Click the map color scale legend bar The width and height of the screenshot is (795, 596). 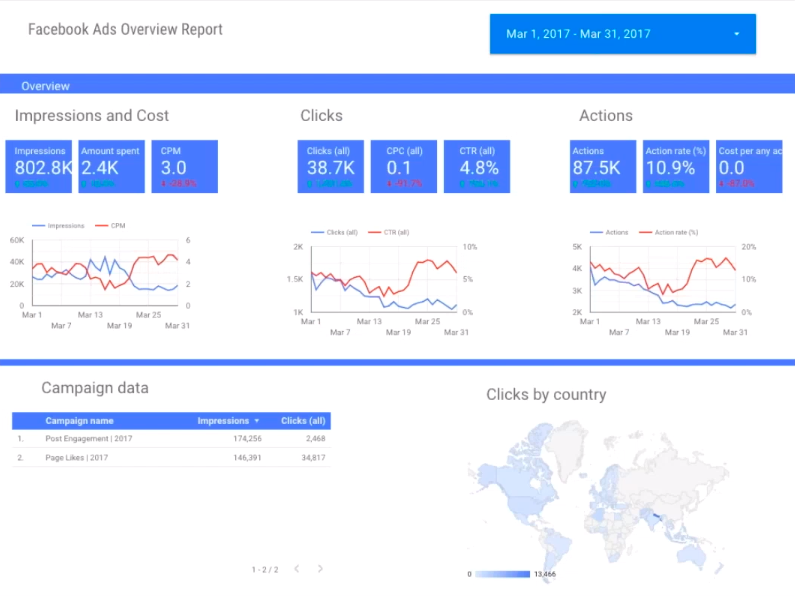tap(502, 574)
